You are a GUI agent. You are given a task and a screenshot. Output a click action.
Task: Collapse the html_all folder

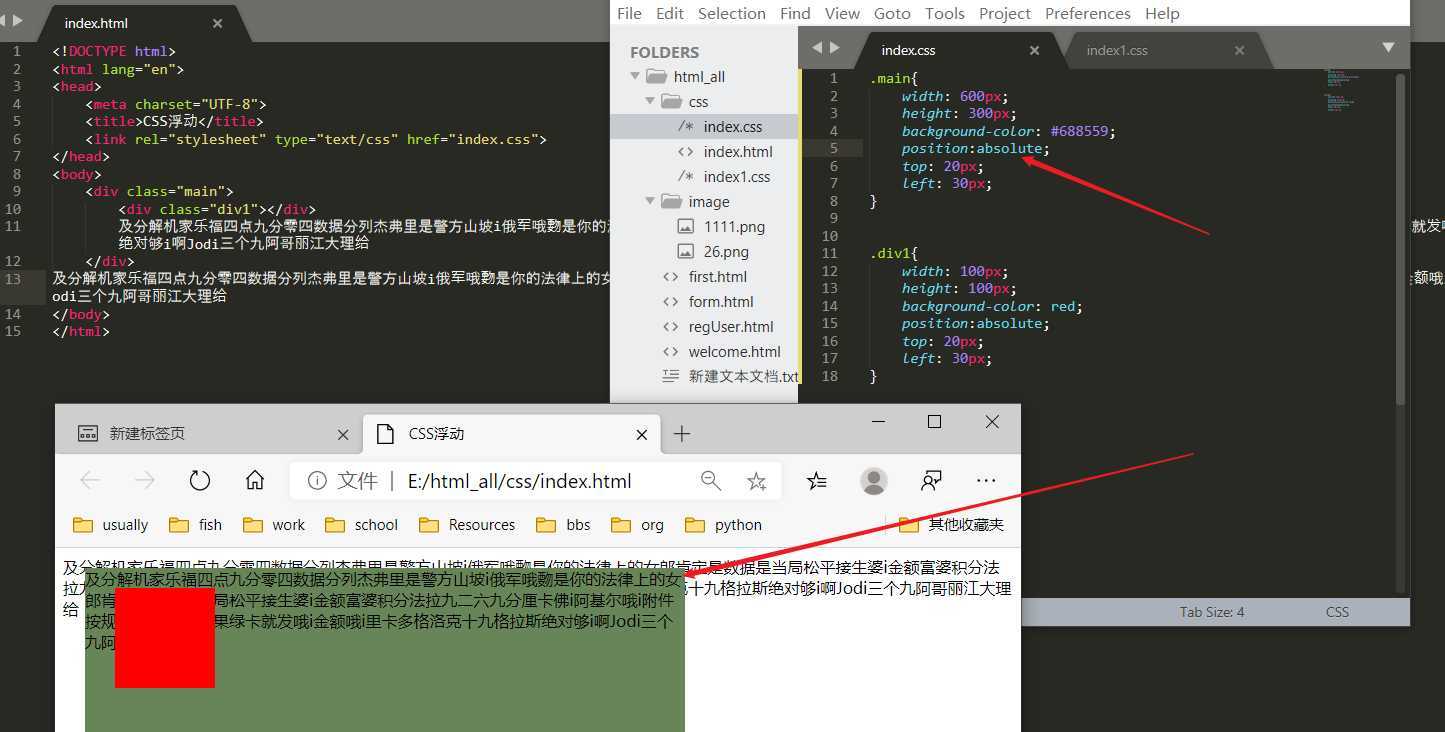(x=634, y=76)
